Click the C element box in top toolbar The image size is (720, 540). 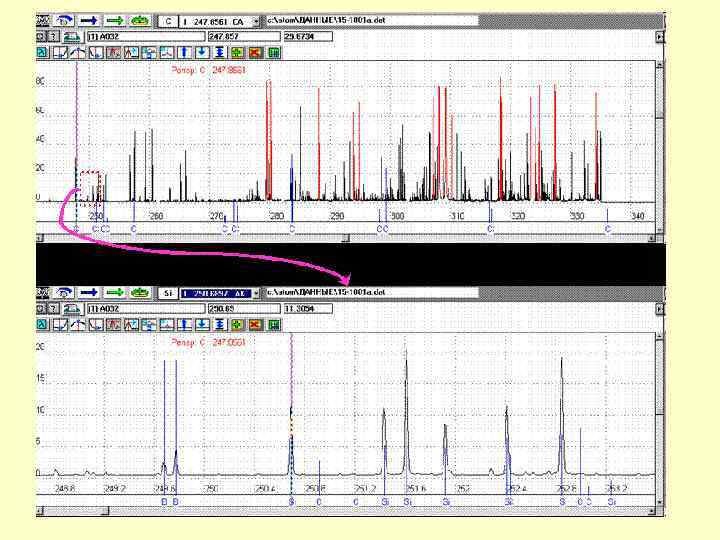pyautogui.click(x=168, y=20)
